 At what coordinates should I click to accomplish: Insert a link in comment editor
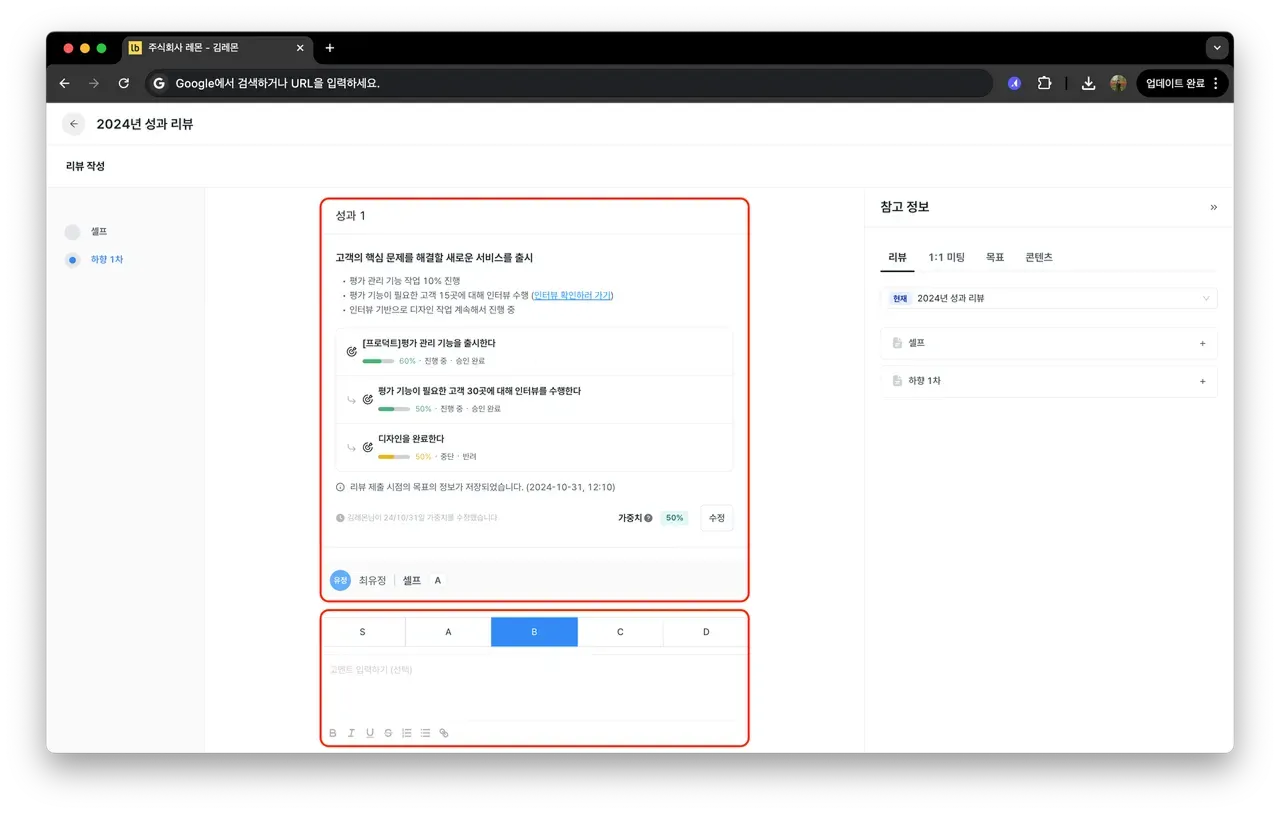(x=444, y=733)
